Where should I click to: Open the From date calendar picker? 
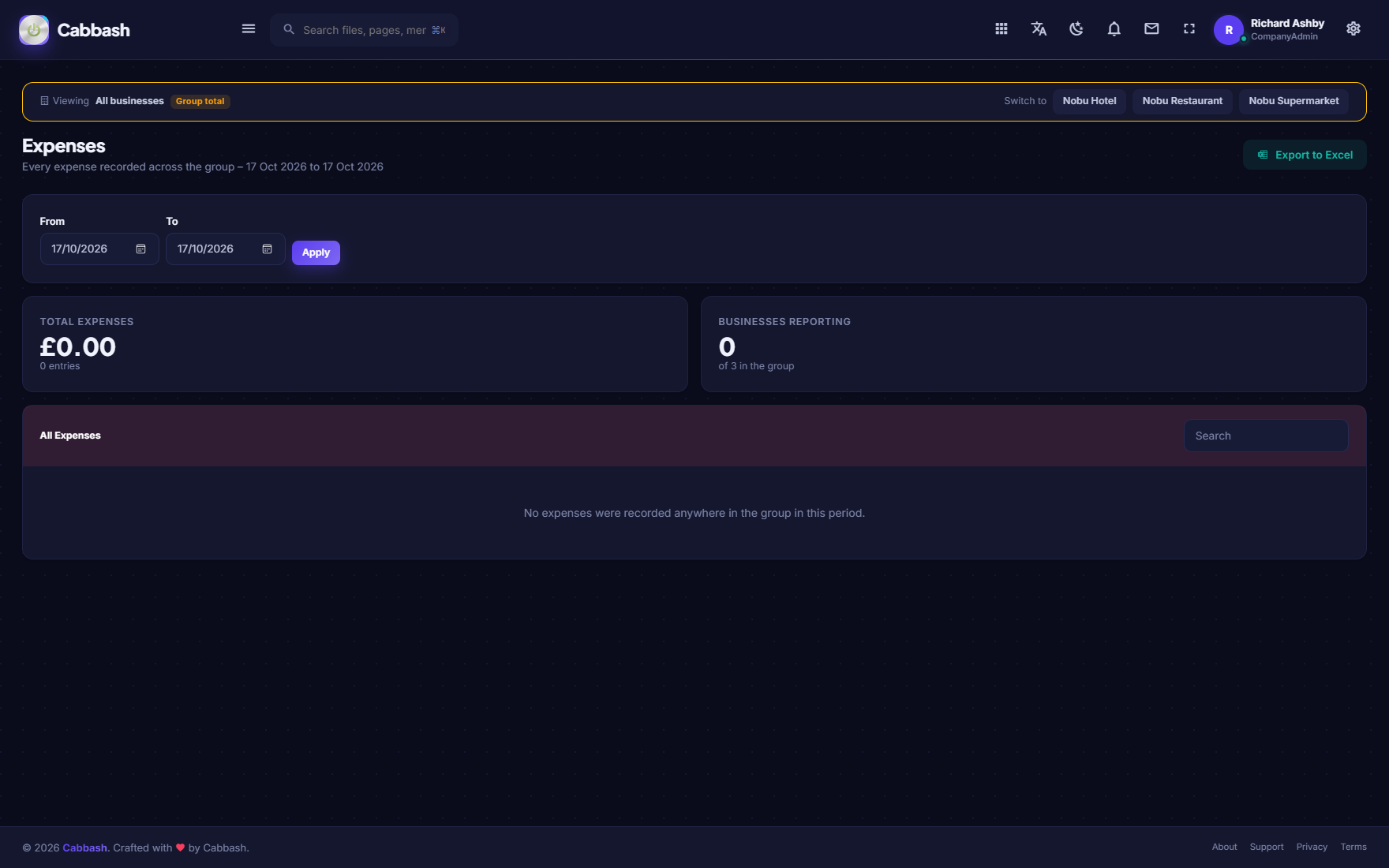141,249
